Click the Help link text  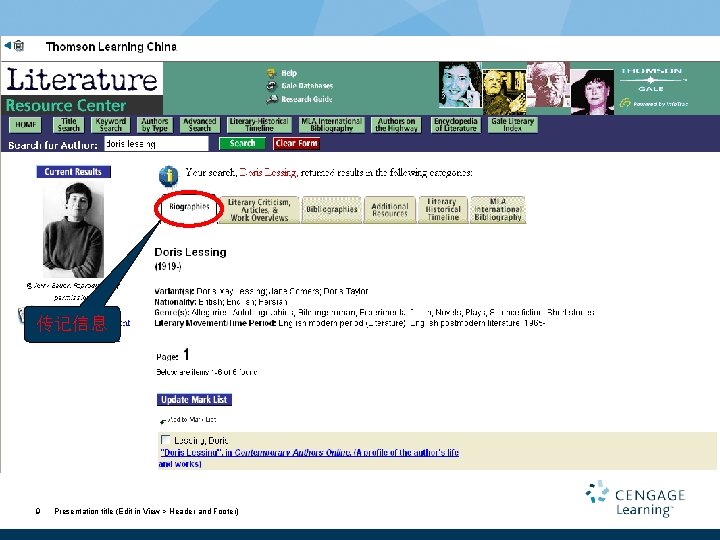click(x=289, y=73)
